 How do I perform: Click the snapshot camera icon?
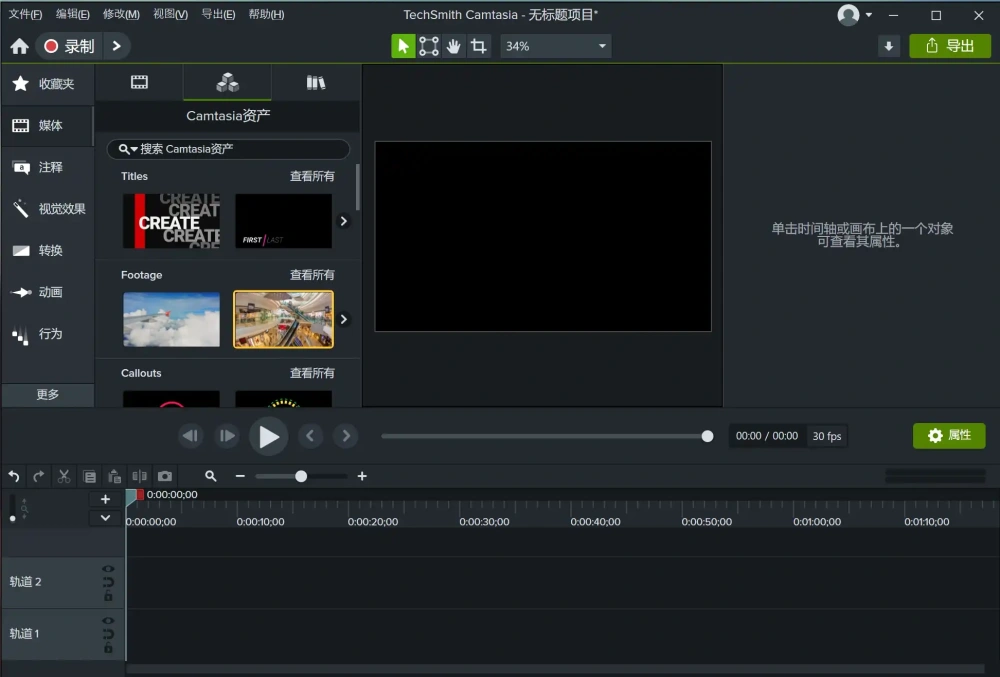tap(165, 476)
